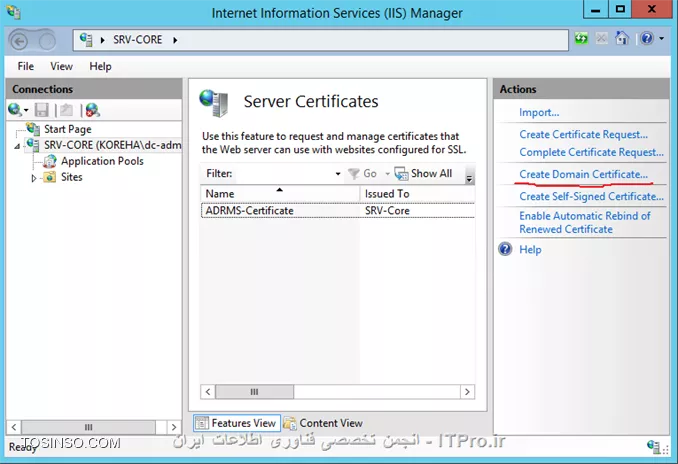Click the Start Page tree icon

(33, 128)
